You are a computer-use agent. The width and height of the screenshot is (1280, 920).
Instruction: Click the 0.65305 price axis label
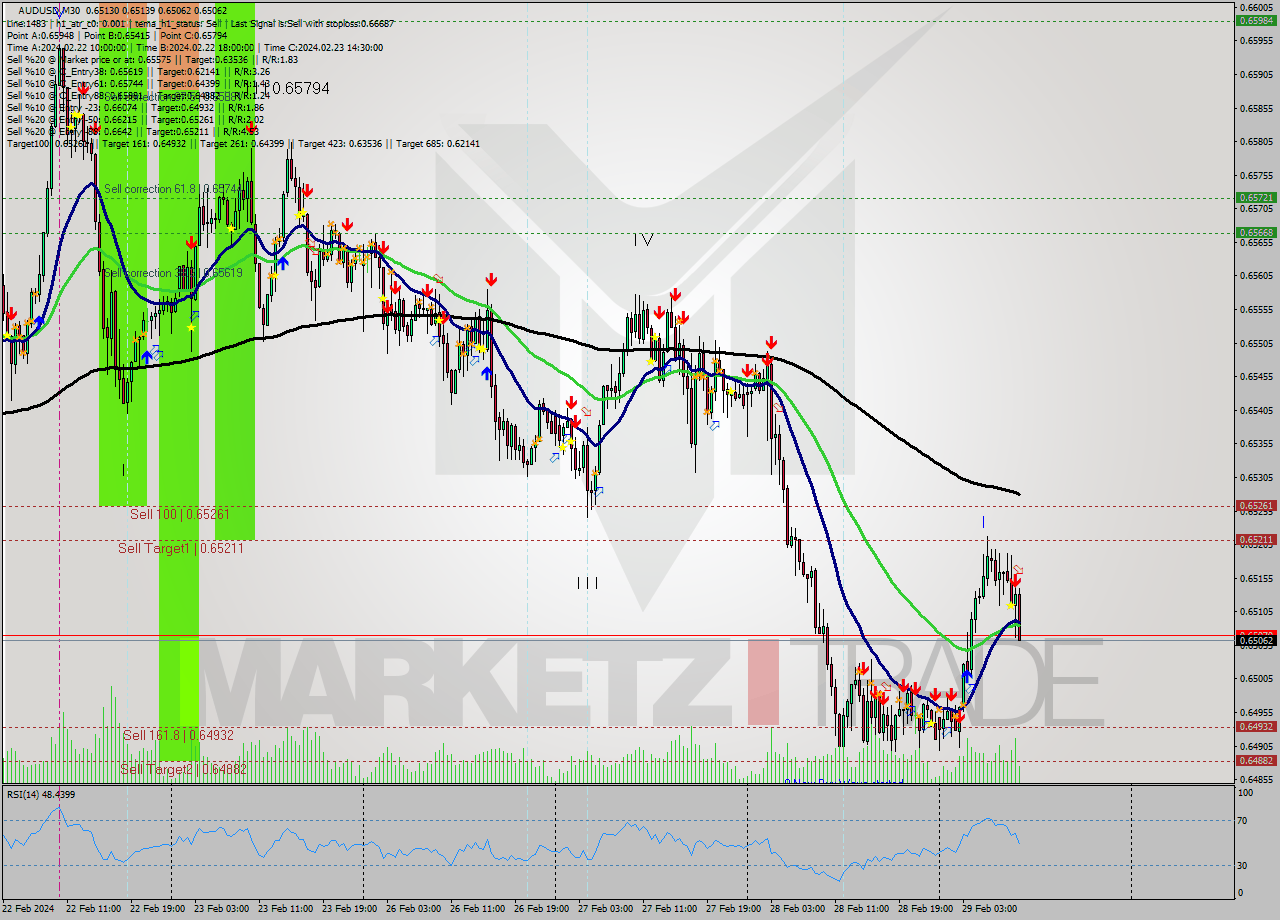[x=1256, y=478]
